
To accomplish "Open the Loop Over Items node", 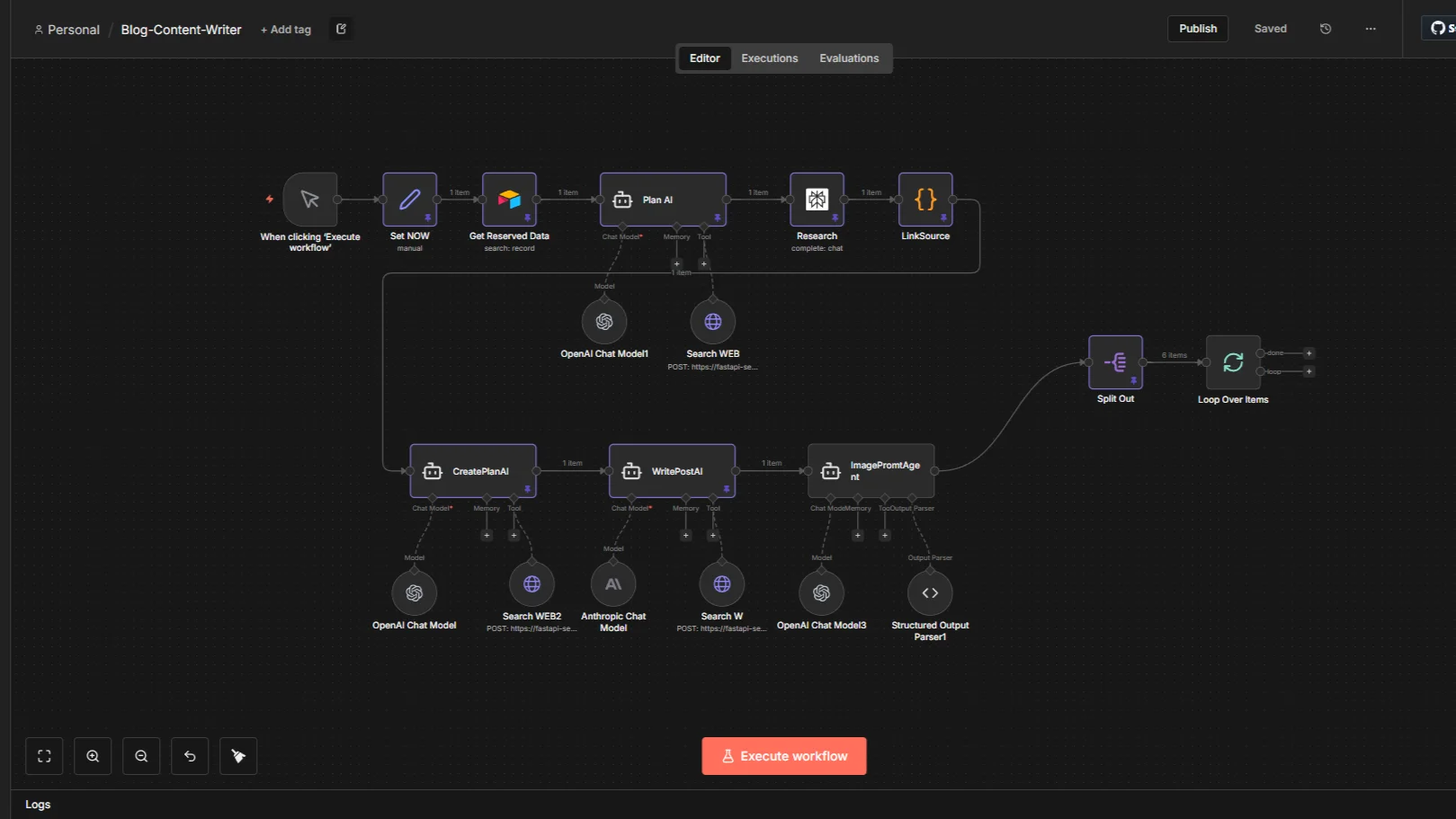I will [1233, 362].
